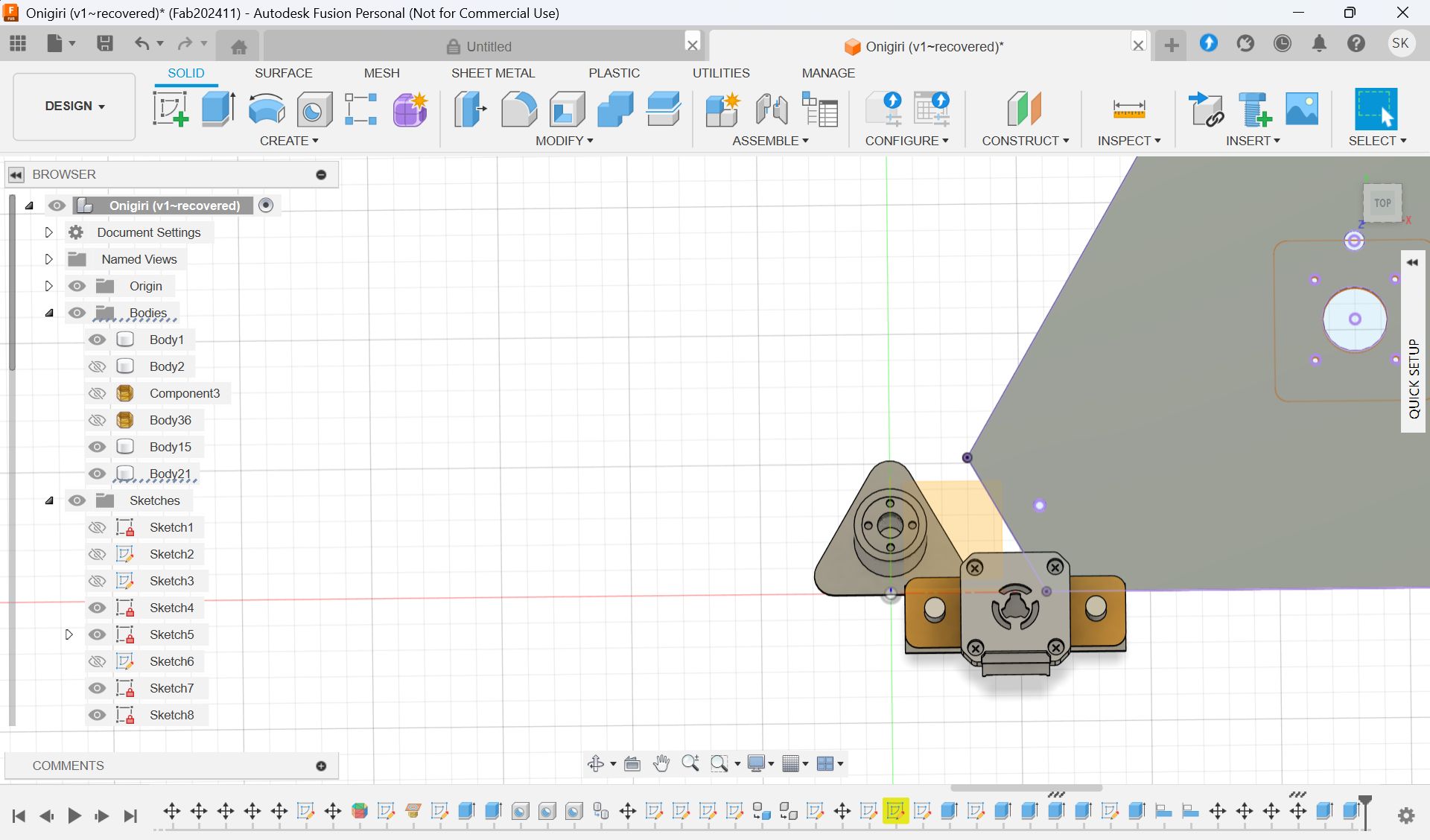Click the Pan hand tool
Viewport: 1430px width, 840px height.
[661, 763]
